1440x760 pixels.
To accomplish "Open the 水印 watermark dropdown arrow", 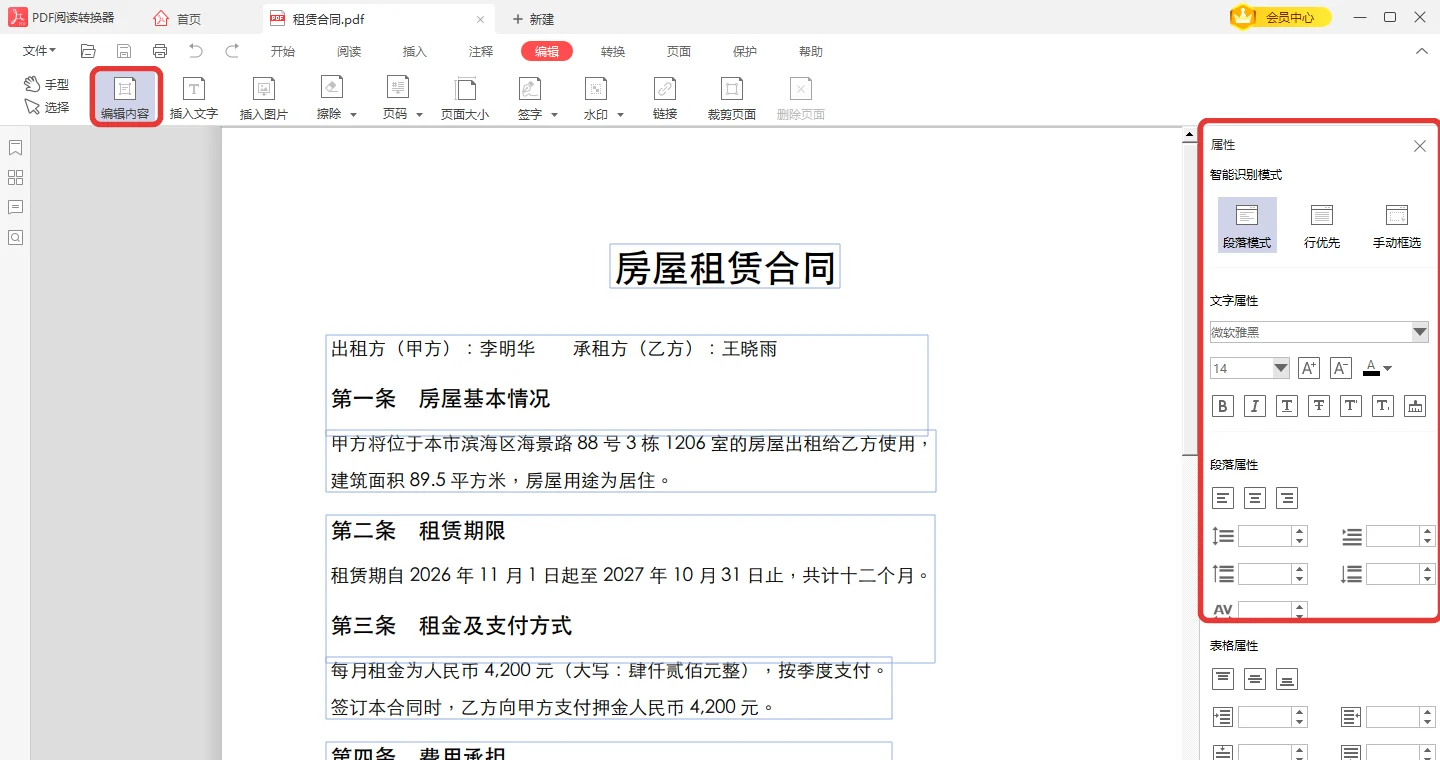I will (620, 115).
